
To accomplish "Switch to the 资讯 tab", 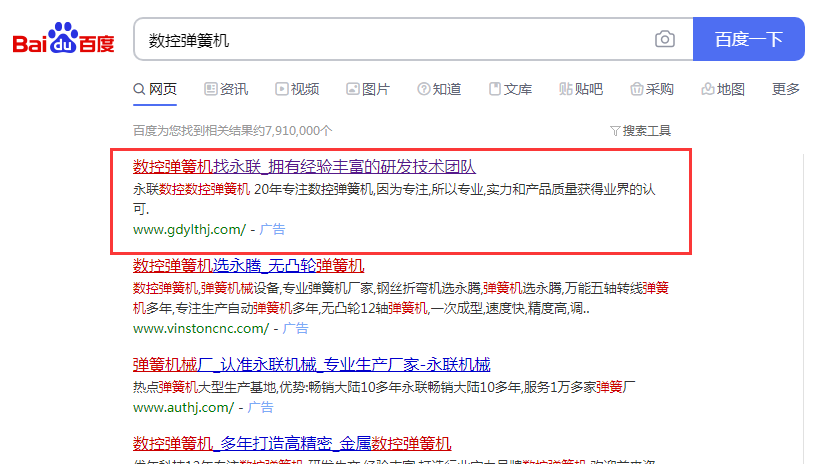I will [x=226, y=89].
